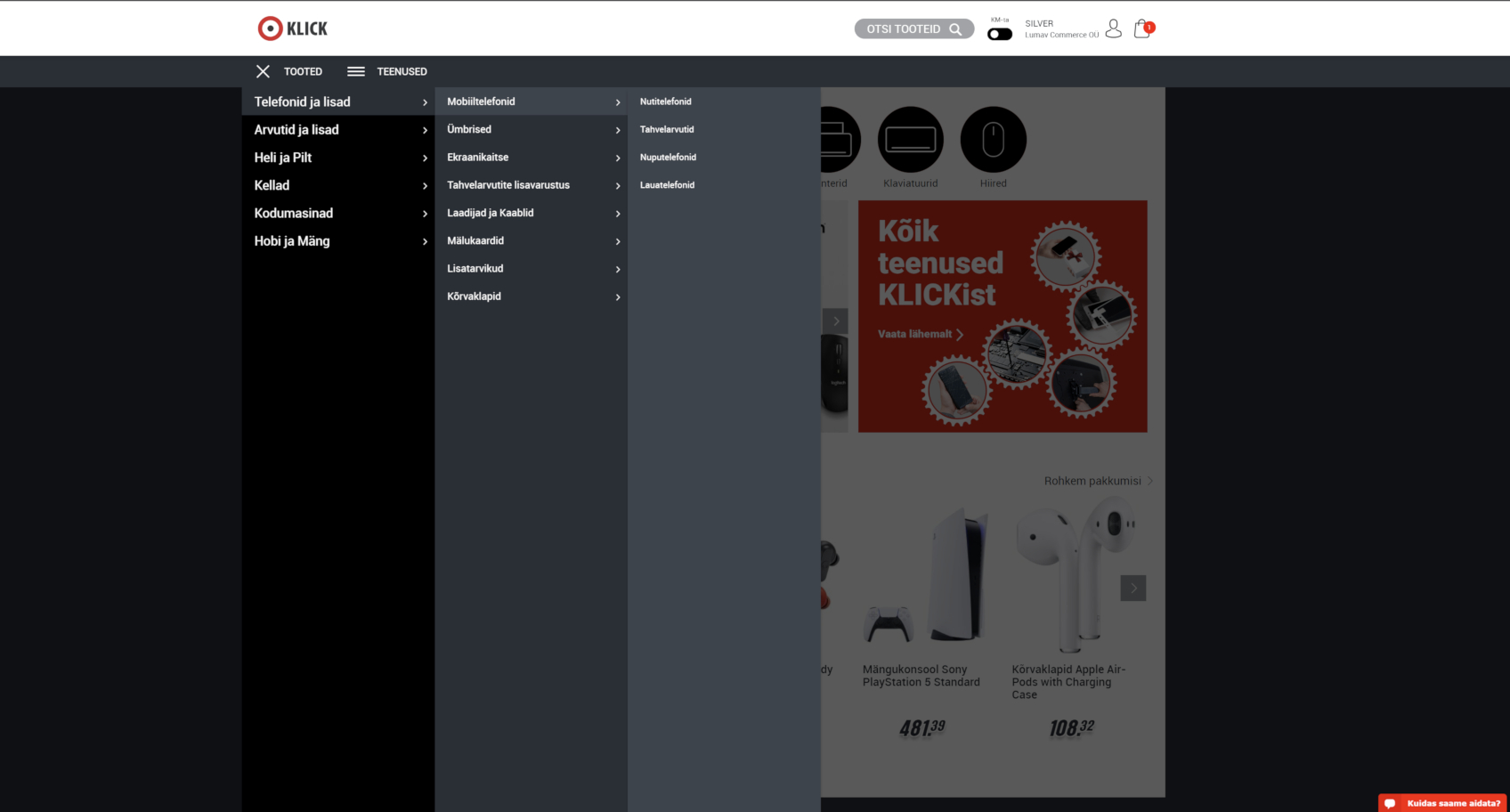Click the right arrow on the product carousel

1132,588
